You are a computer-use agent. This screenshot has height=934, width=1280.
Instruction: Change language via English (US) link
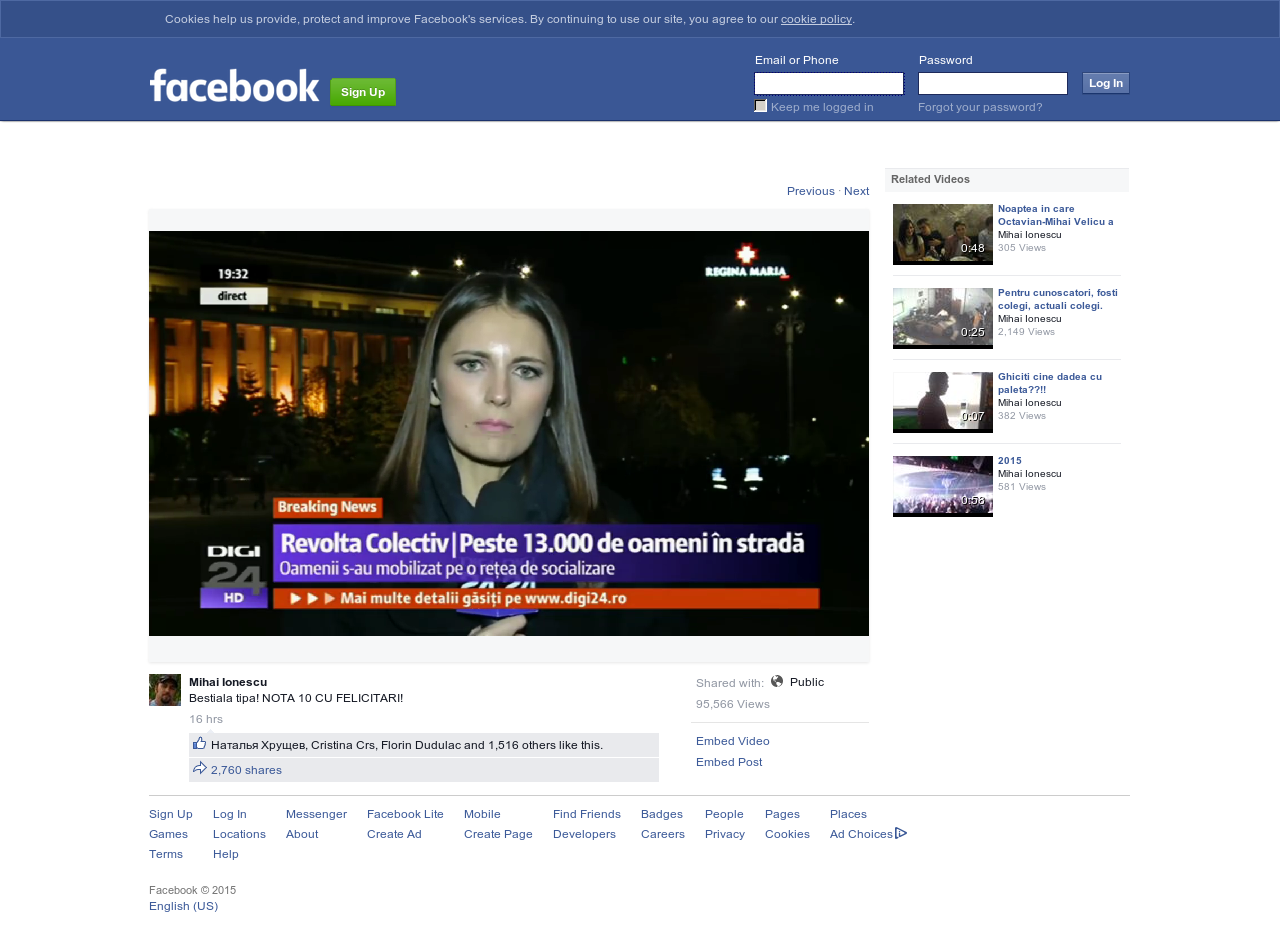183,906
